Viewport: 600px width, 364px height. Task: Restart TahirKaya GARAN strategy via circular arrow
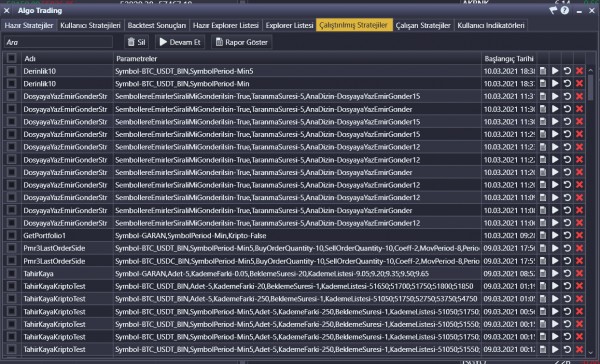click(x=567, y=273)
